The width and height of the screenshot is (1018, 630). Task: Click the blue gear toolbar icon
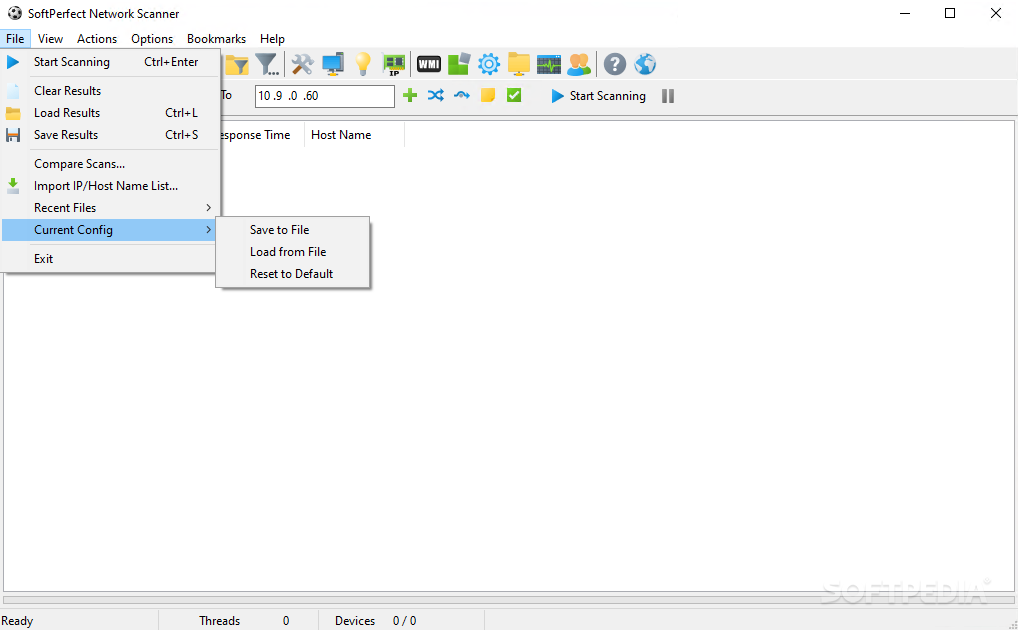489,64
